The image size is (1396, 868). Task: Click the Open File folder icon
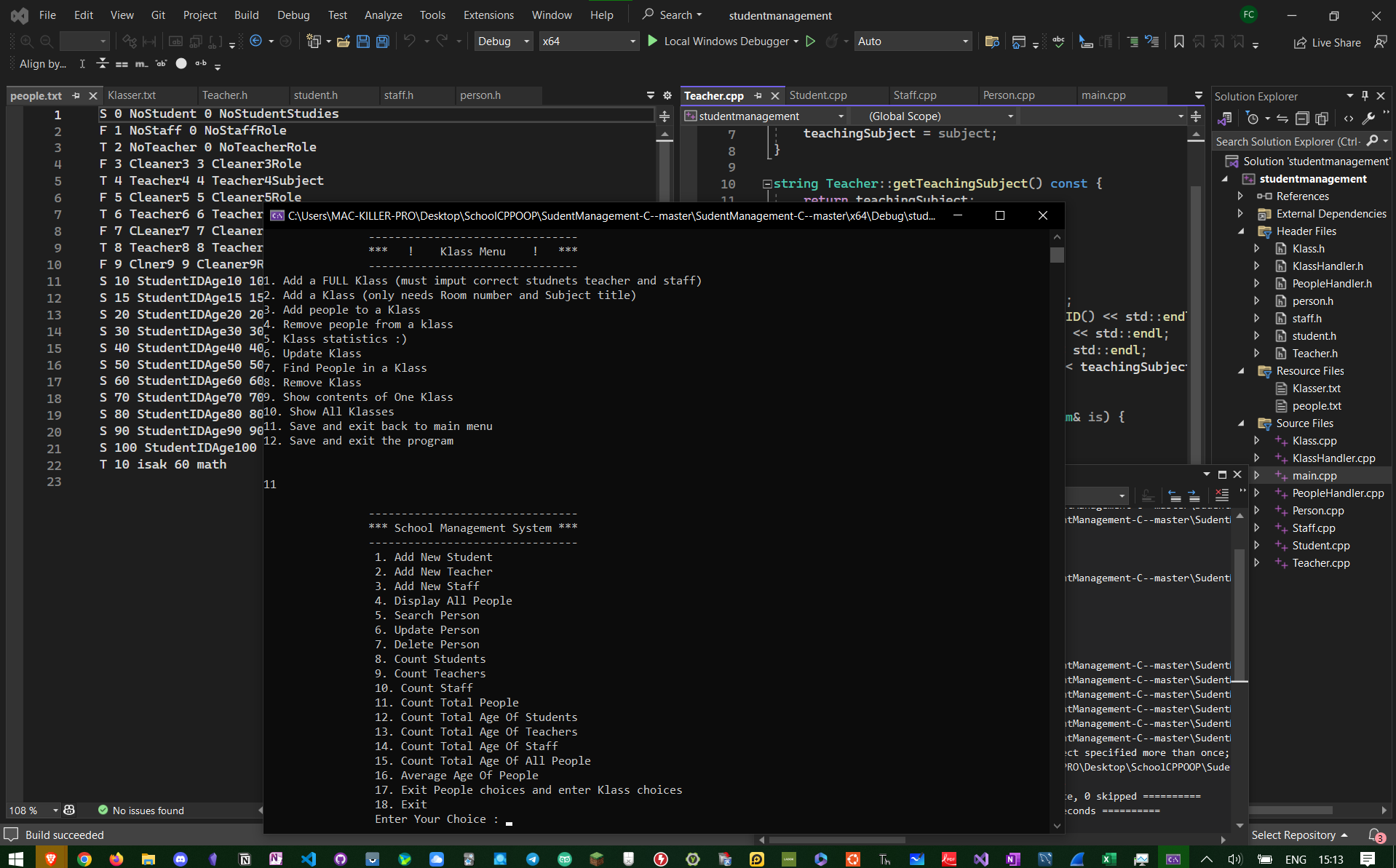pyautogui.click(x=344, y=41)
